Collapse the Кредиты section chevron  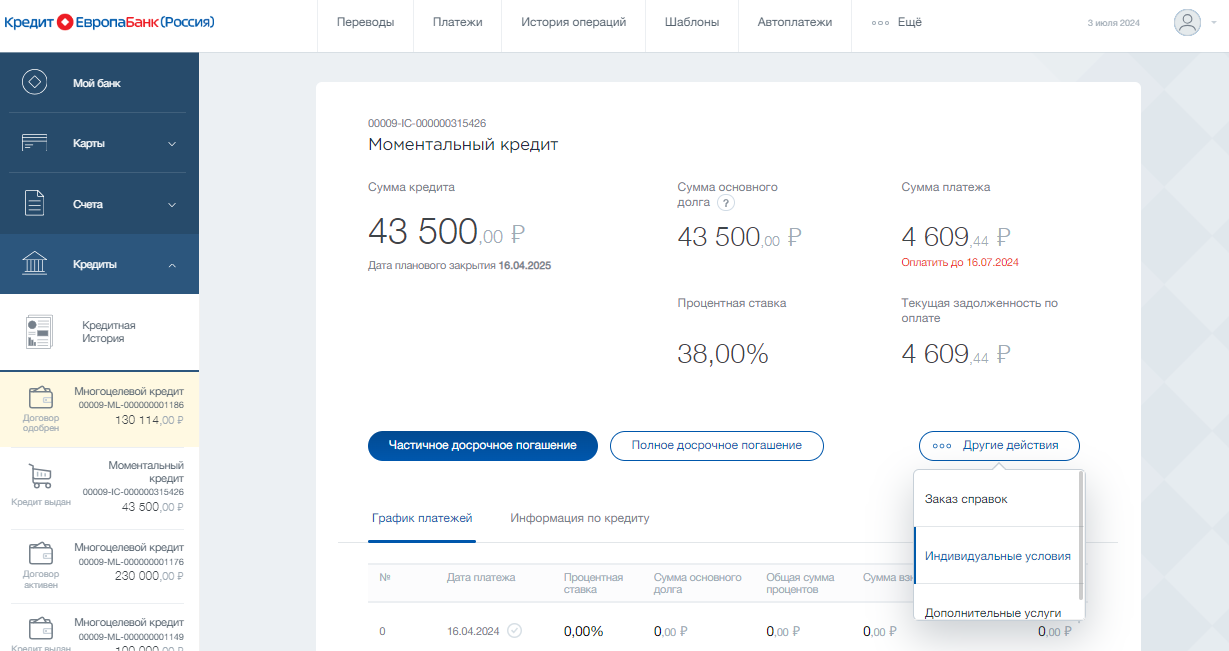172,265
